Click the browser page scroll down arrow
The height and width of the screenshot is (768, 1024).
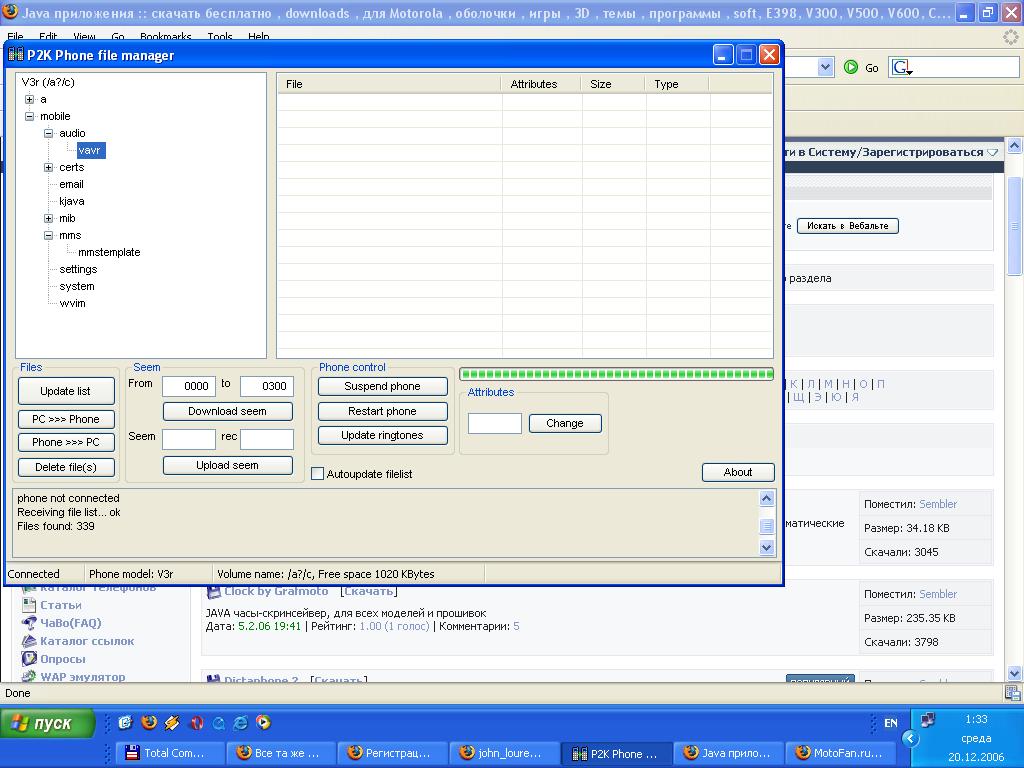tap(1014, 673)
